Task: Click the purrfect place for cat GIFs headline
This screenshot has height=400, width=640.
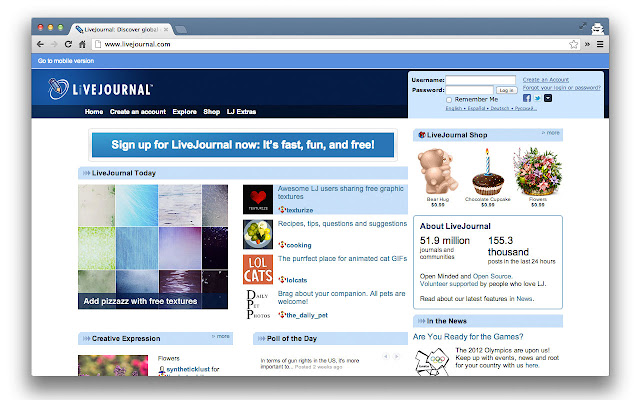Action: tap(342, 258)
